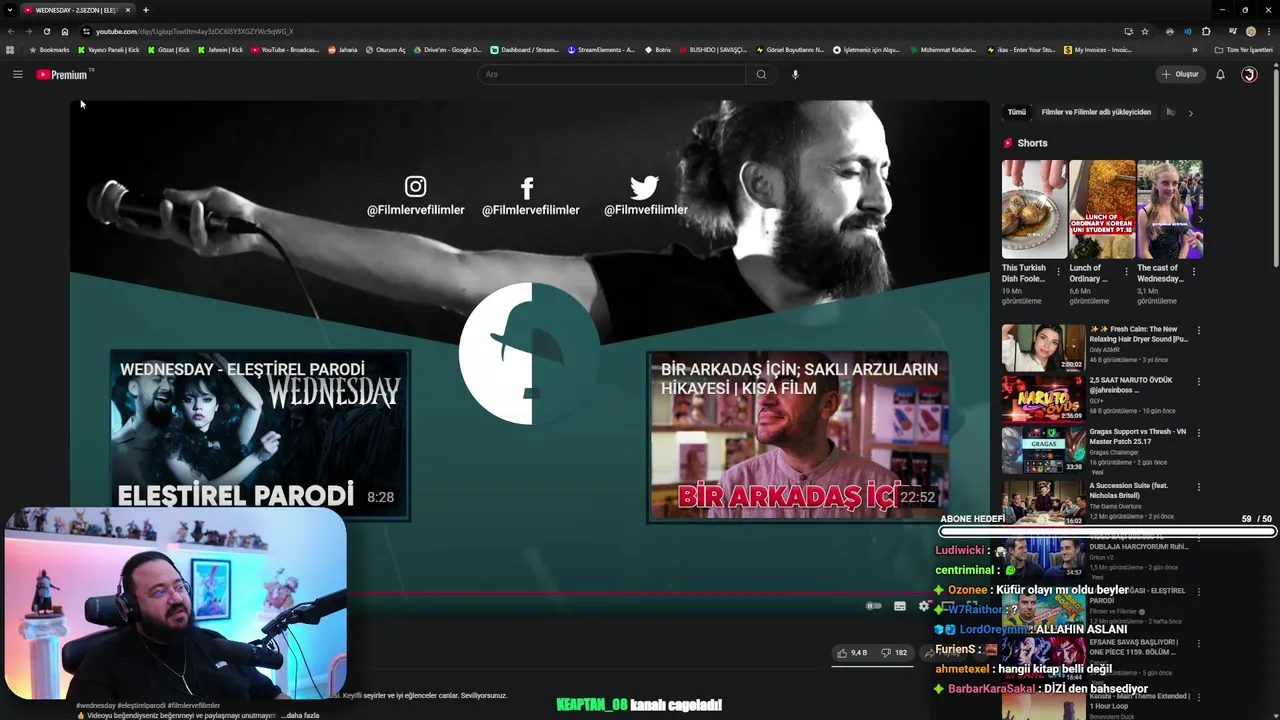
Task: Go to the YouTube Premium home logo
Action: click(64, 74)
